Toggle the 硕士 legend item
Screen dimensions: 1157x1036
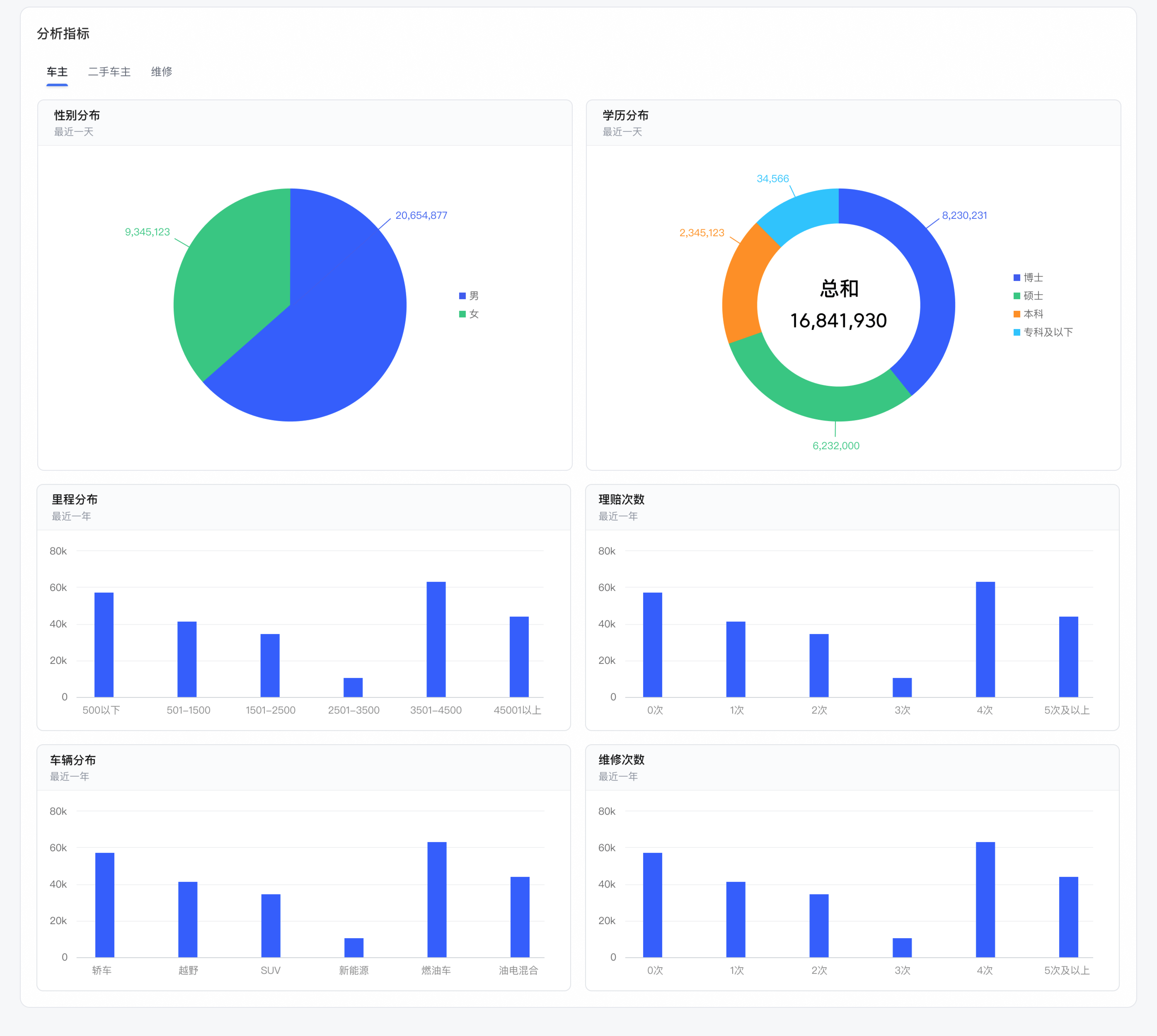1028,296
